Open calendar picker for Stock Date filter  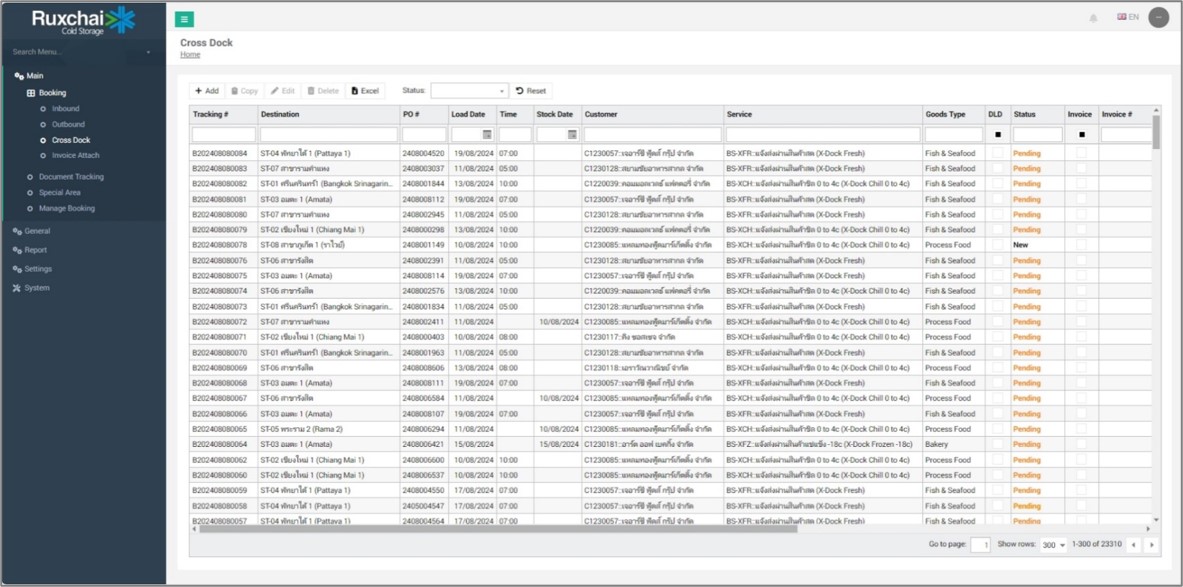(x=573, y=134)
